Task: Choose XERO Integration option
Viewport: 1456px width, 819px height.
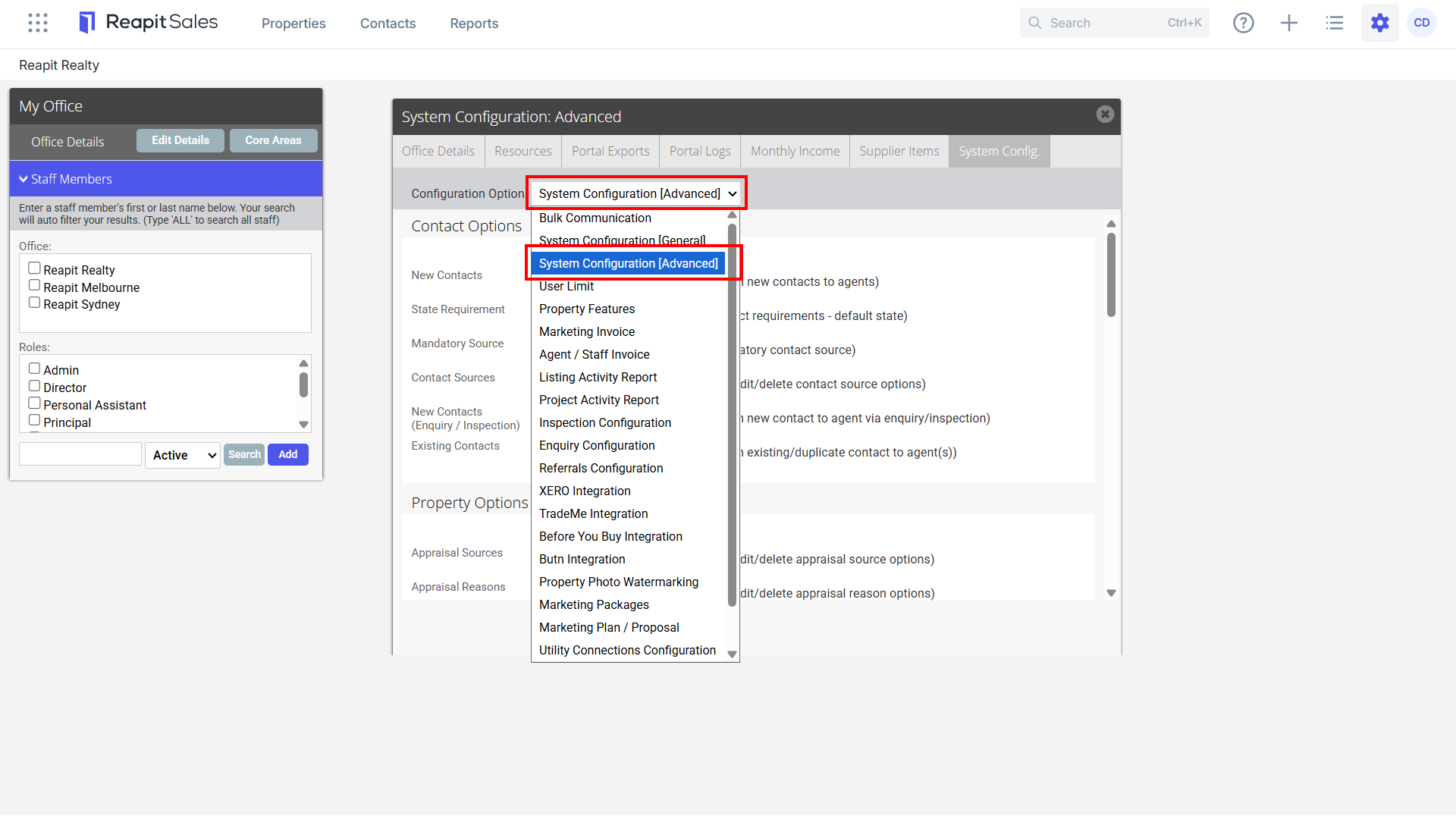Action: pos(629,491)
